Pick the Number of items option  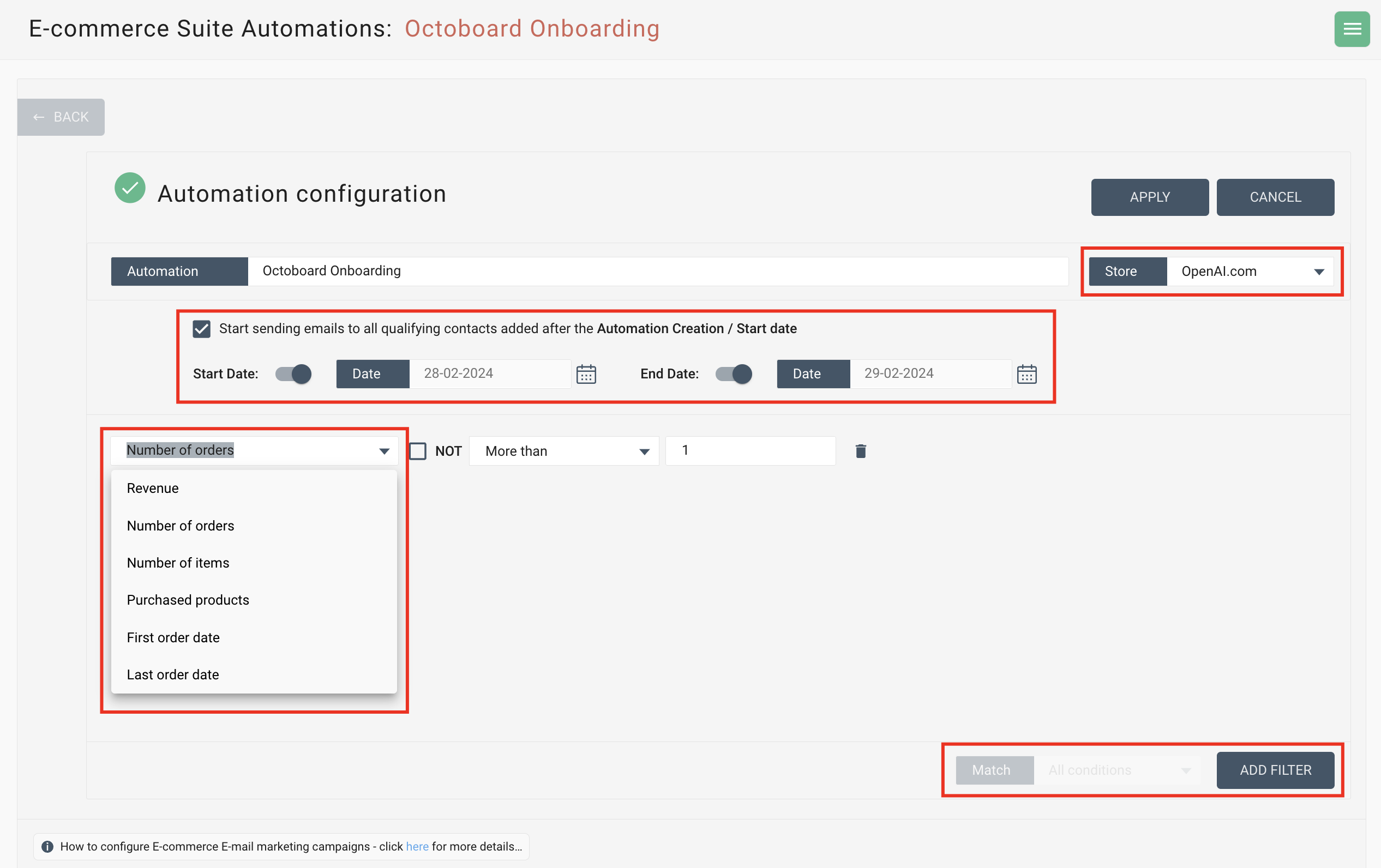coord(254,563)
